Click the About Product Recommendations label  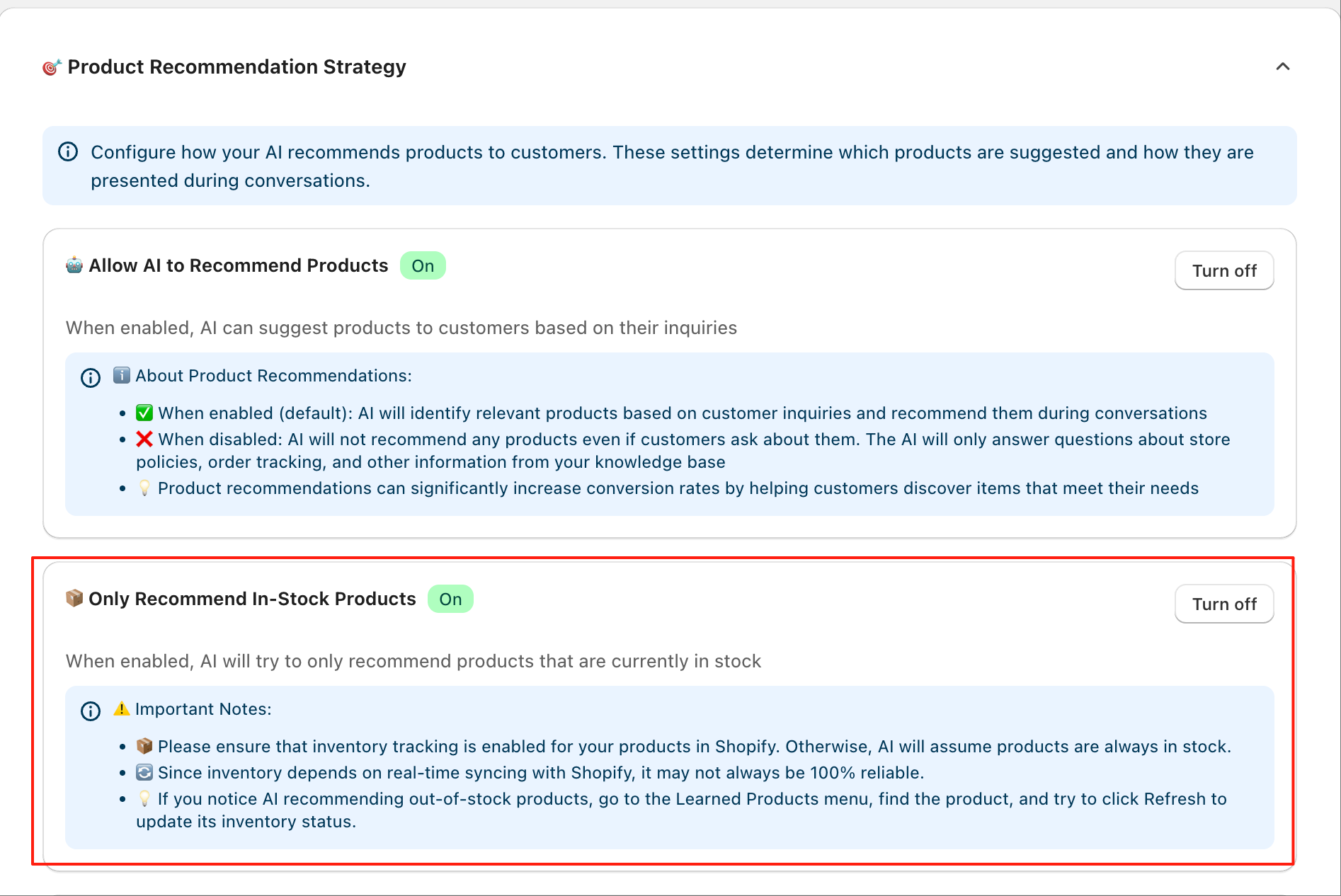pos(273,376)
